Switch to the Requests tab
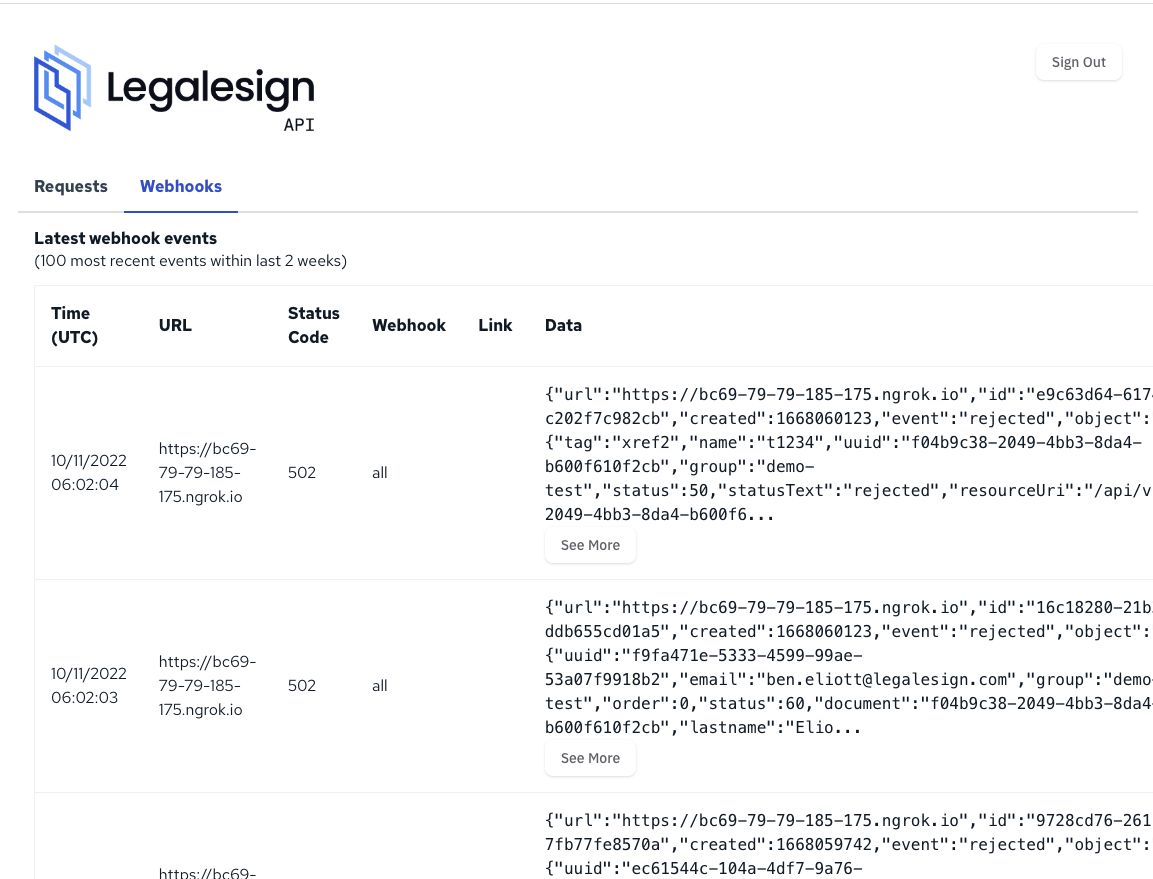Image resolution: width=1153 pixels, height=879 pixels. [x=70, y=186]
